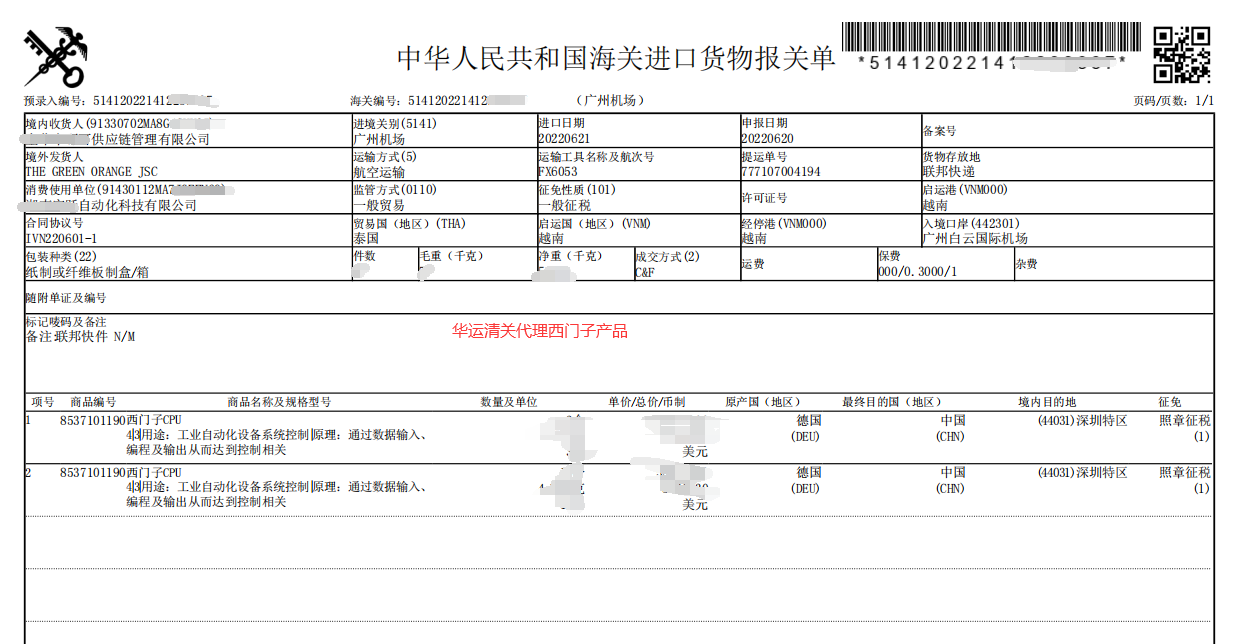Select the import date 20220621
The image size is (1247, 644).
(x=564, y=139)
